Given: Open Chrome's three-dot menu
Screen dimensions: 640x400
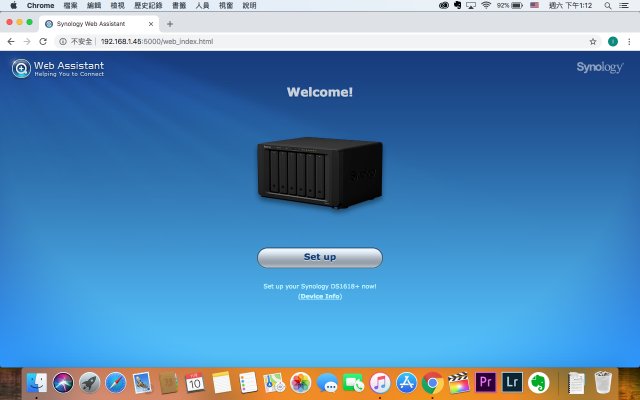Looking at the screenshot, I should [x=629, y=41].
